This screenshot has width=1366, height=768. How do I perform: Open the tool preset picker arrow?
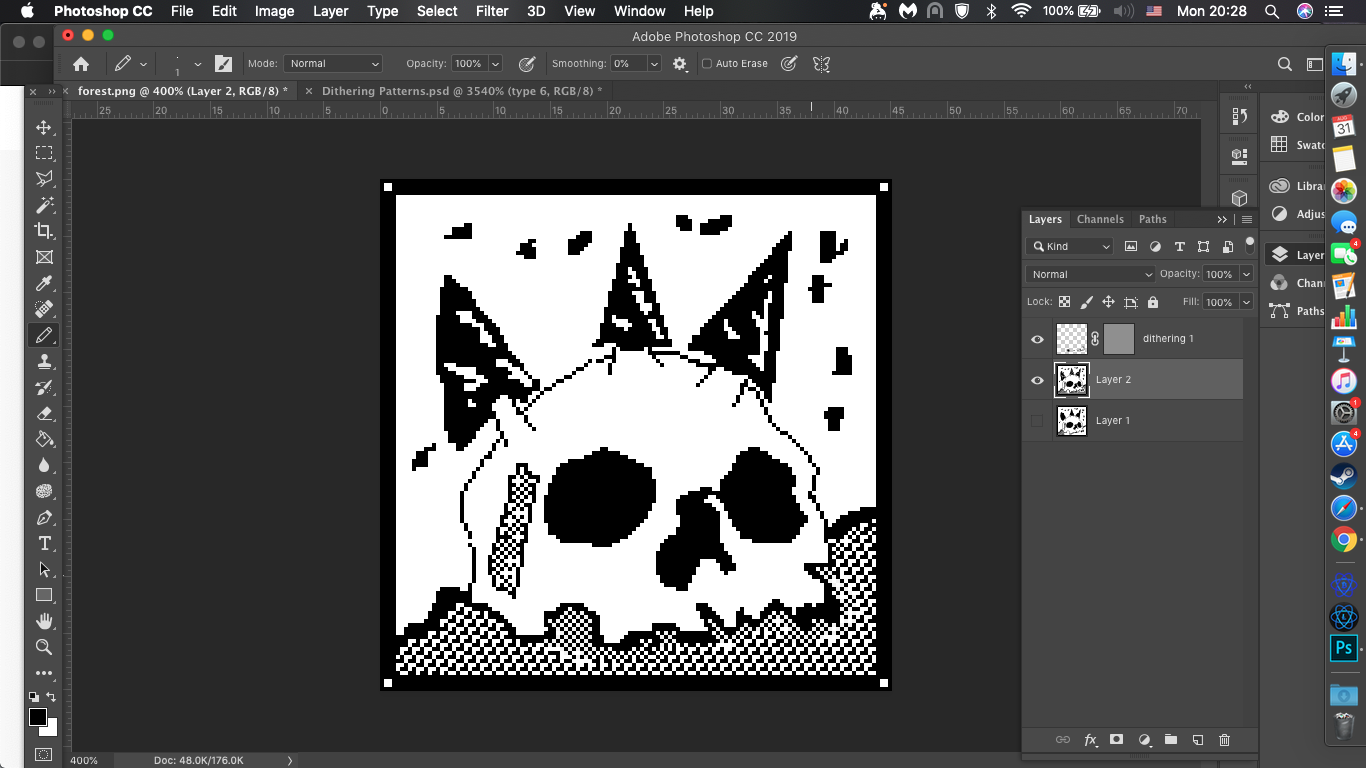tap(143, 64)
